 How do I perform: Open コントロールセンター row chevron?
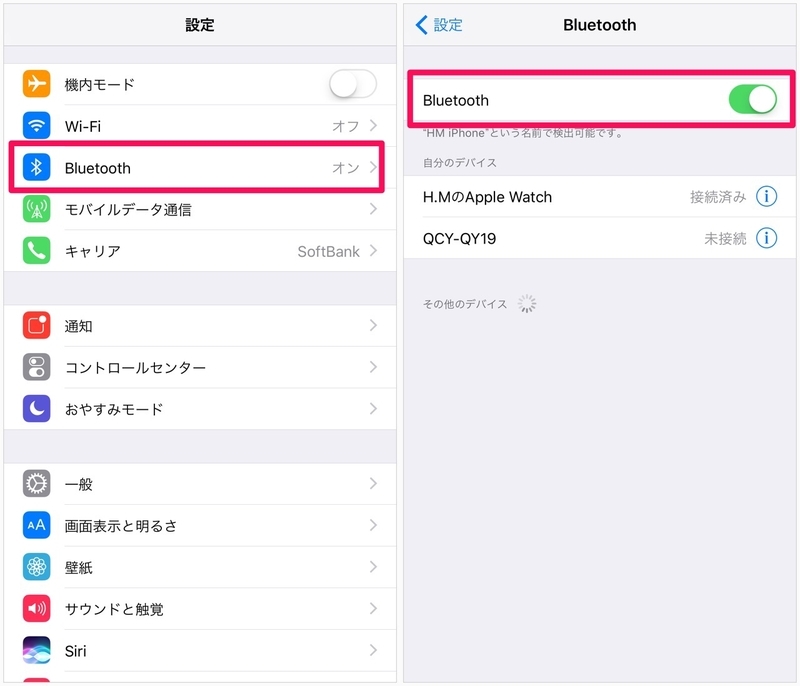(373, 367)
